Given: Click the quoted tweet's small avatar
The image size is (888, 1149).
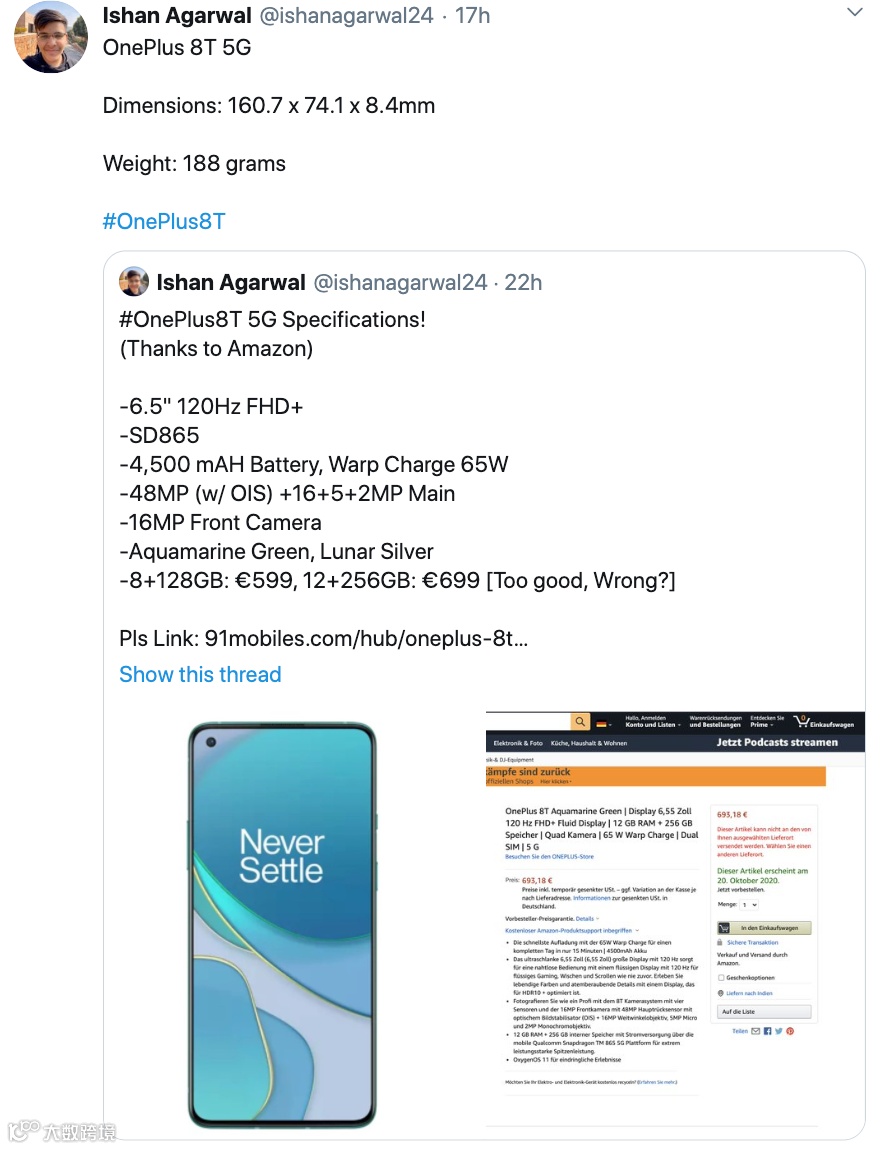Looking at the screenshot, I should [134, 281].
